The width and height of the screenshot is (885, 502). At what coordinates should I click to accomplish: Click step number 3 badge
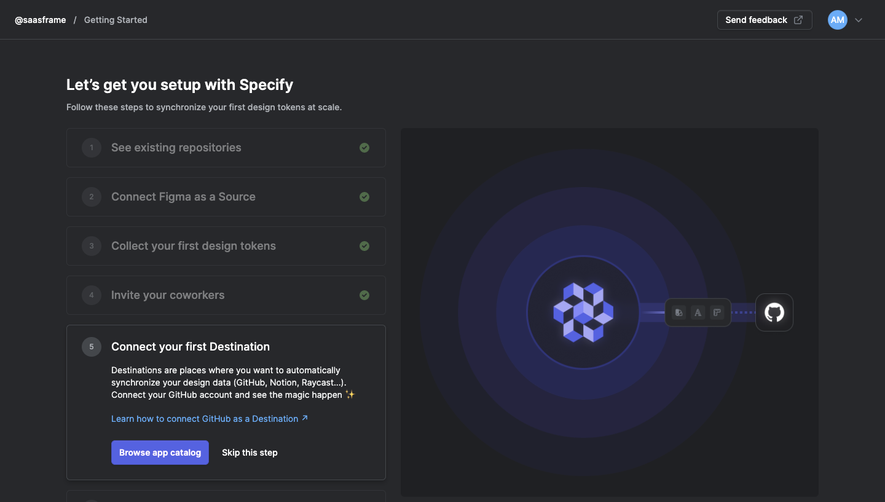point(91,246)
